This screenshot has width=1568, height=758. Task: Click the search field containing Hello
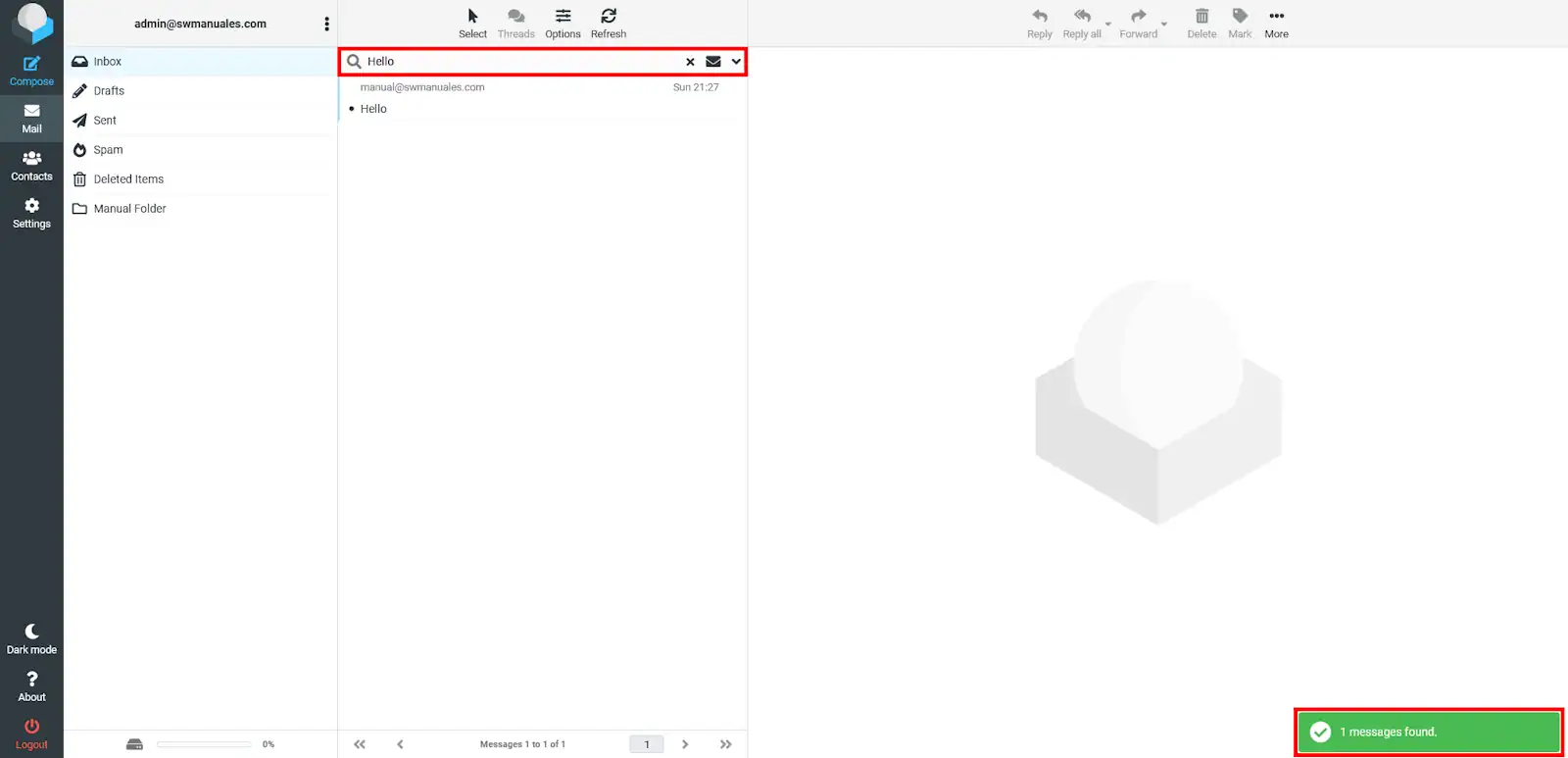click(x=519, y=62)
